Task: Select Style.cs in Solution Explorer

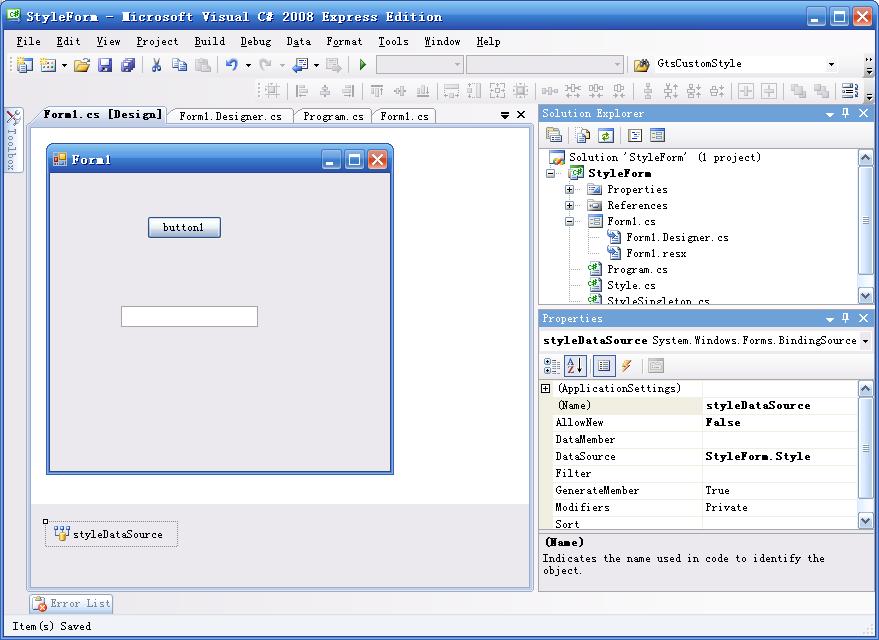Action: [x=631, y=286]
